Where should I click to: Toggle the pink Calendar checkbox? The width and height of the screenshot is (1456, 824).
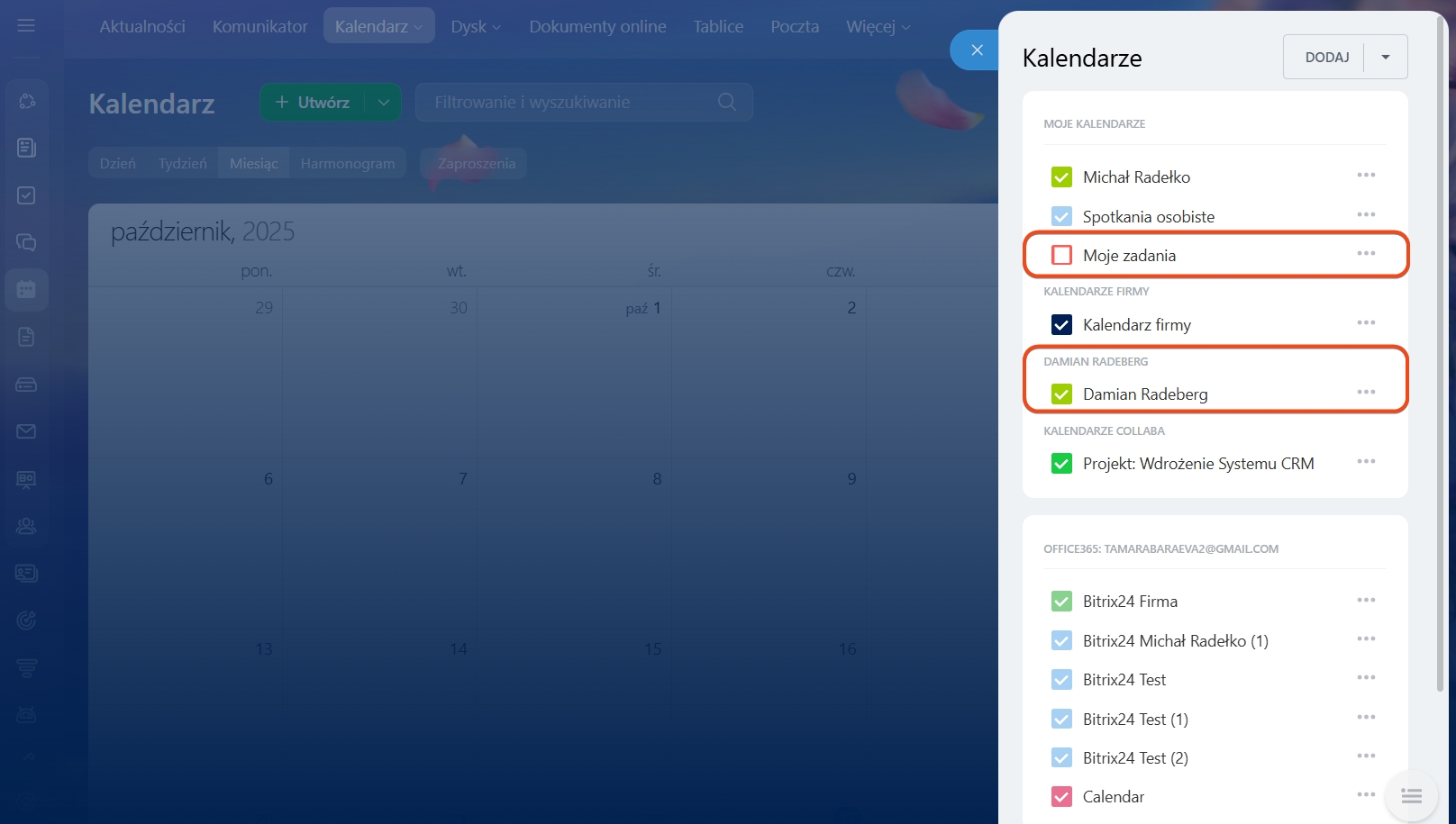[x=1061, y=796]
